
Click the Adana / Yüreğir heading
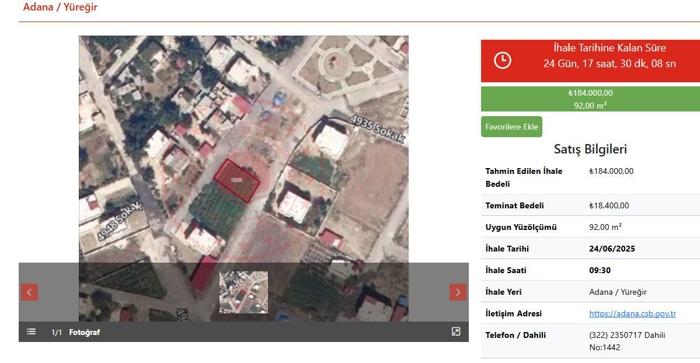(x=60, y=7)
